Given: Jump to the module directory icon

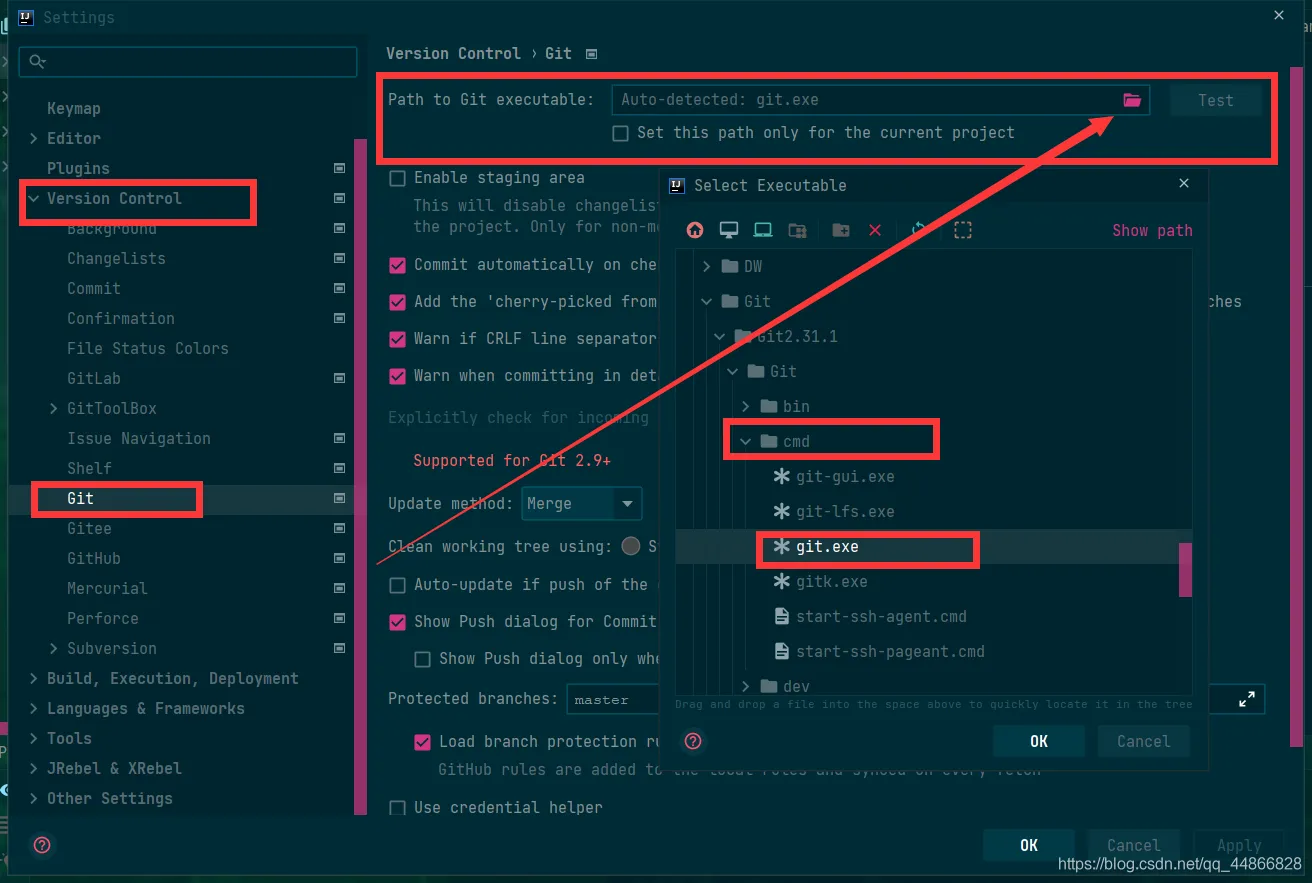Looking at the screenshot, I should [x=797, y=230].
